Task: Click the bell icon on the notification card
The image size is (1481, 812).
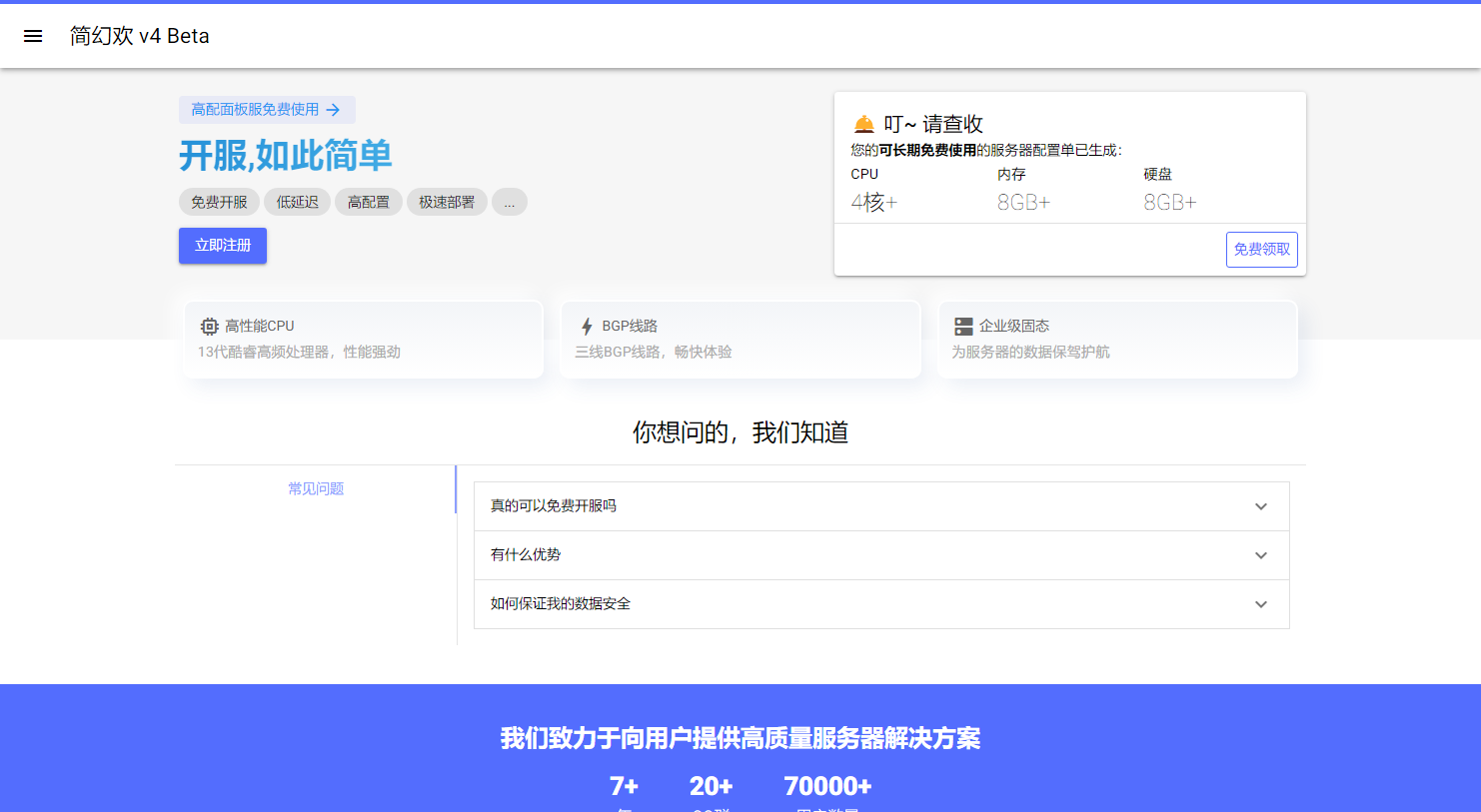Action: (860, 123)
